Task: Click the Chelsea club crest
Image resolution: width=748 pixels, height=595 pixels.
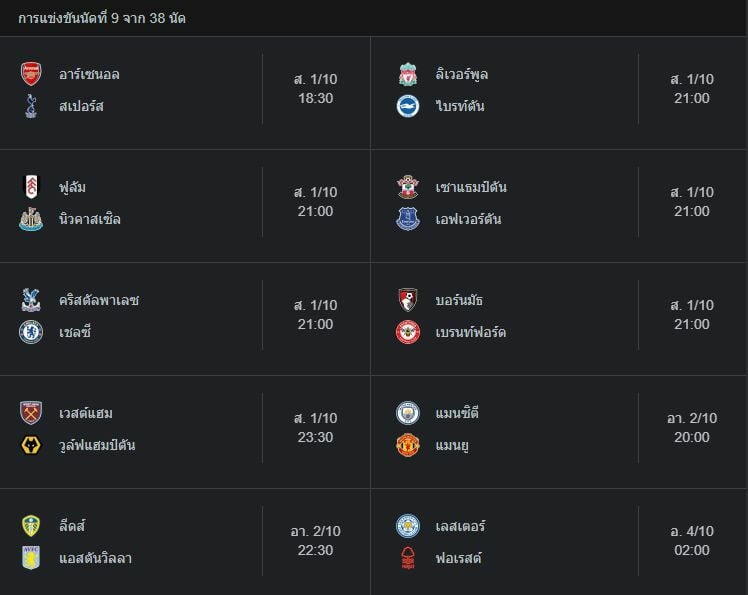Action: (x=31, y=332)
